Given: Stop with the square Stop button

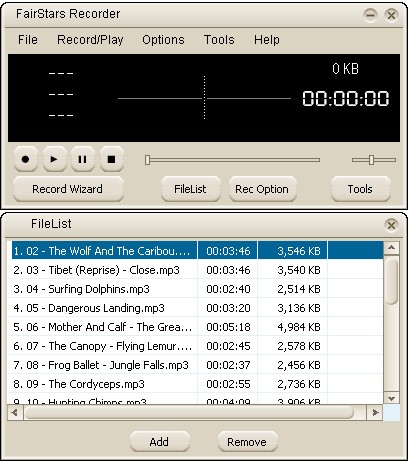Looking at the screenshot, I should pos(112,159).
